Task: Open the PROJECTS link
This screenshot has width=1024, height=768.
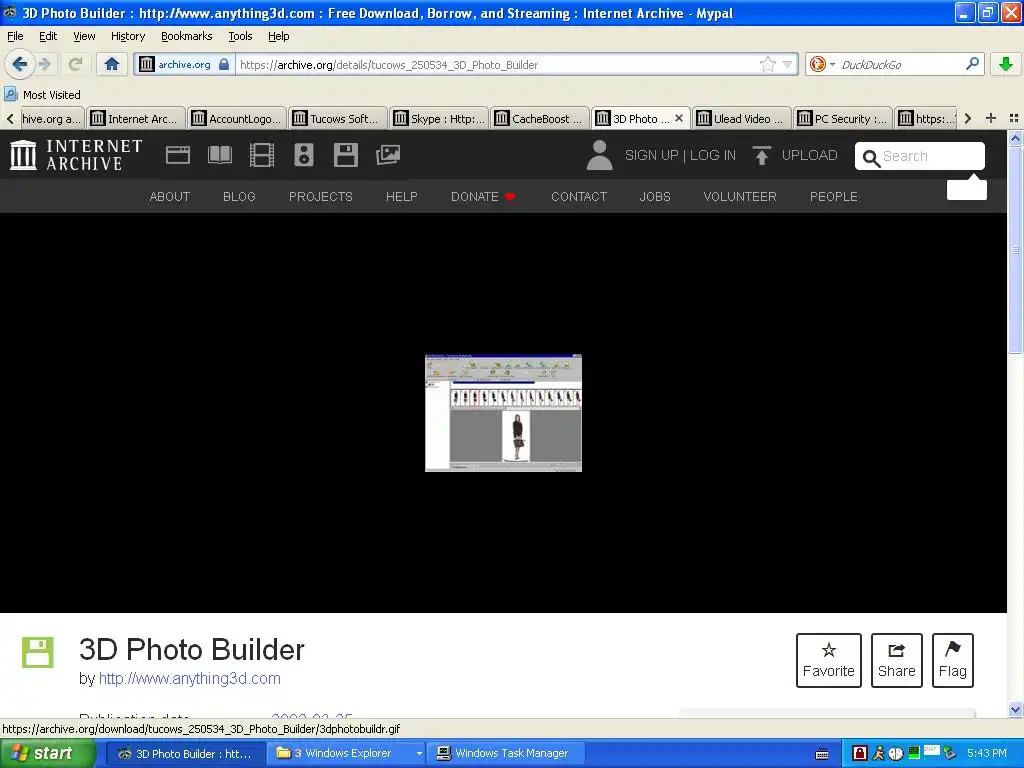Action: tap(321, 197)
